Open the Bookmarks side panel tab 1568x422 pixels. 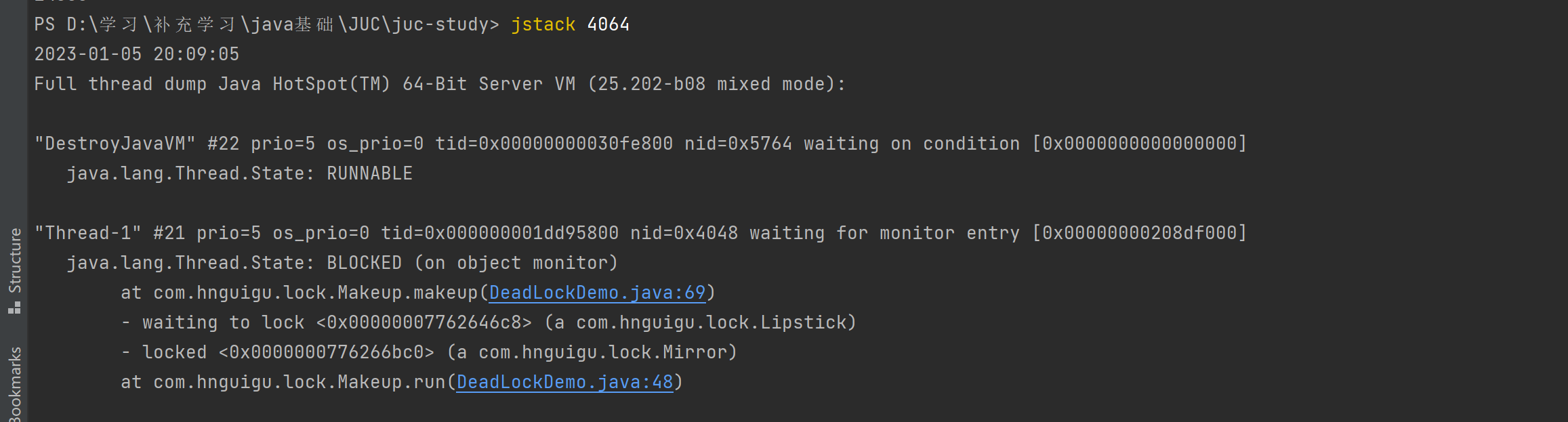tap(14, 385)
